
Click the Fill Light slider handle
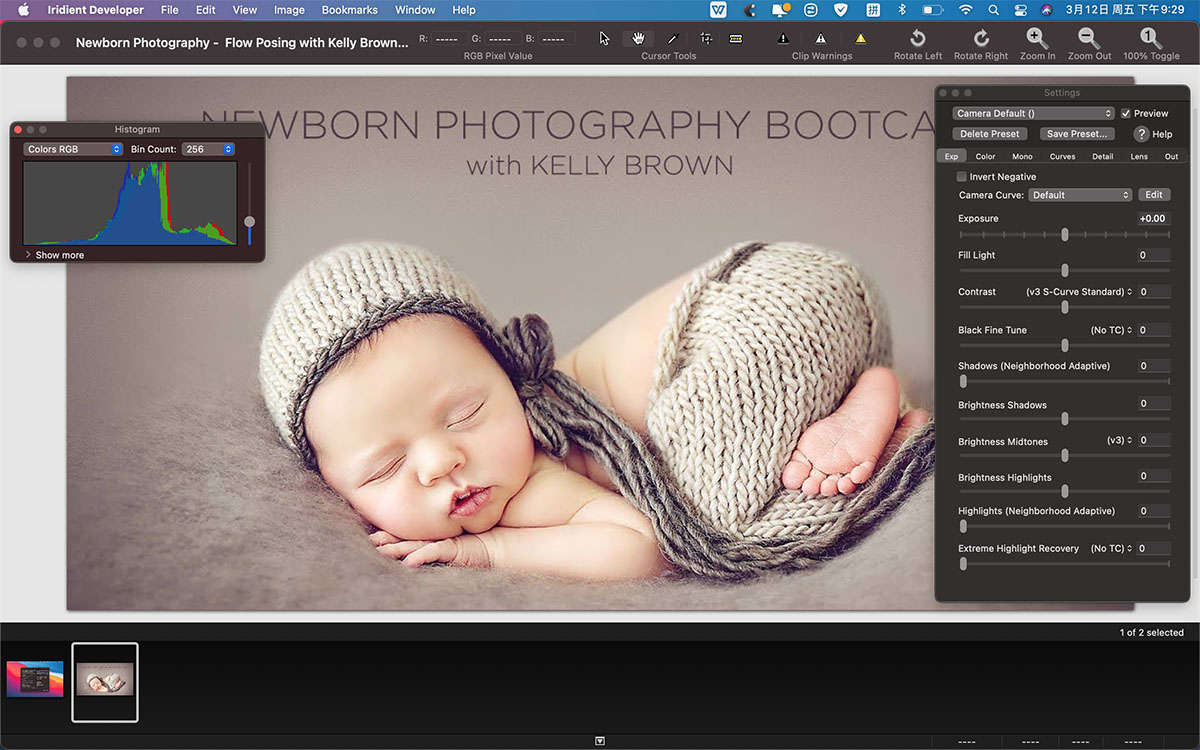[1065, 270]
